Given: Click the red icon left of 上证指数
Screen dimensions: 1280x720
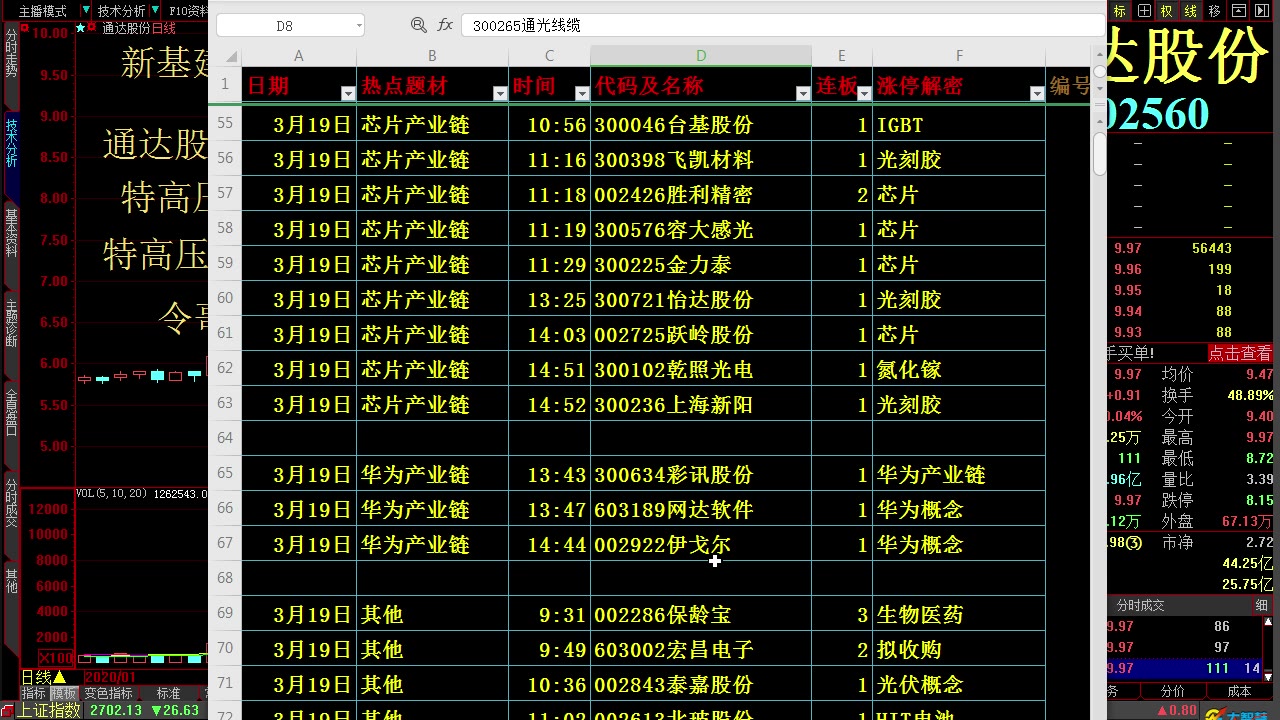Looking at the screenshot, I should 9,710.
